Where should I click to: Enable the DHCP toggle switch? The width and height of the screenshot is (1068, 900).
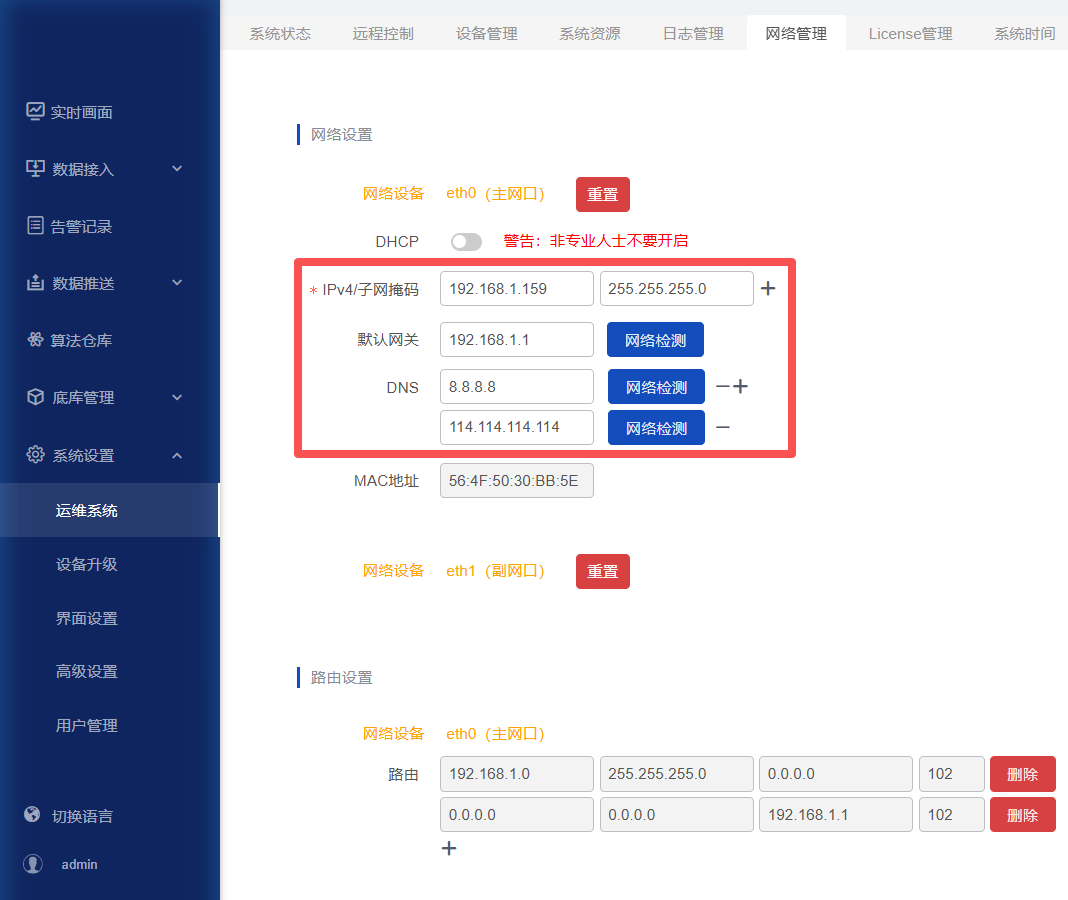coord(466,242)
